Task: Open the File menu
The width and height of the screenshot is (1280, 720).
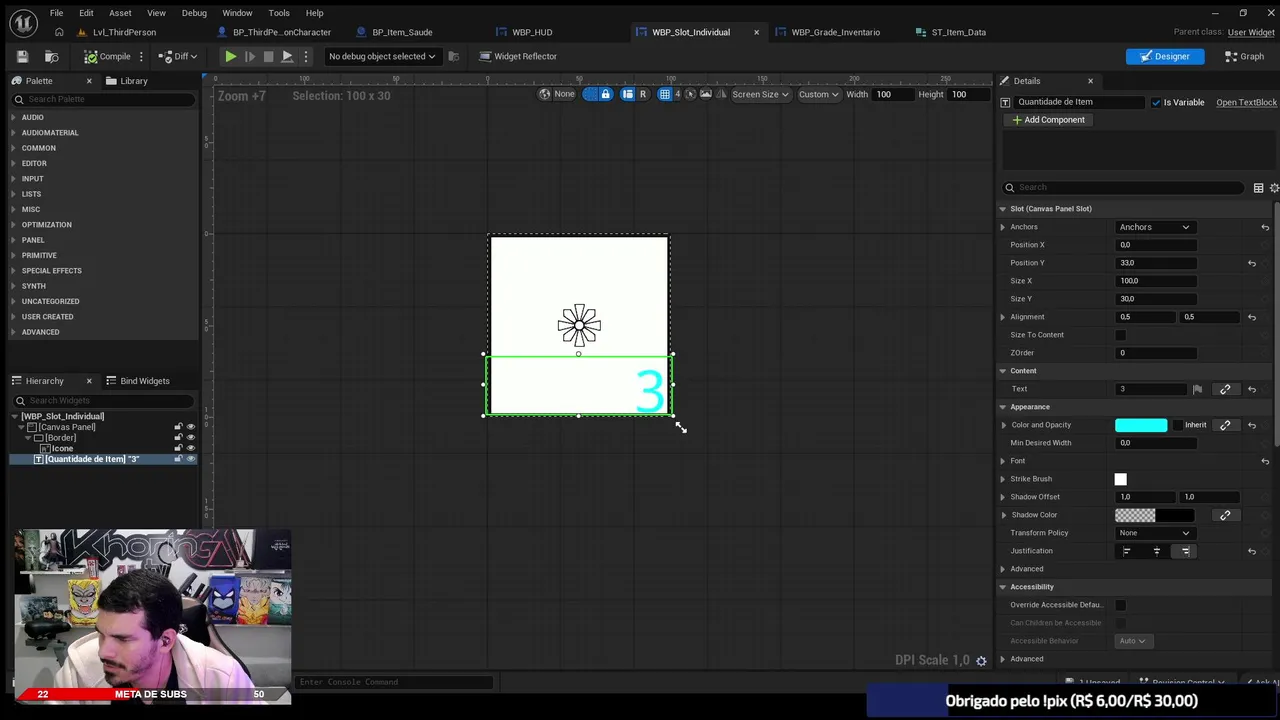Action: tap(56, 13)
